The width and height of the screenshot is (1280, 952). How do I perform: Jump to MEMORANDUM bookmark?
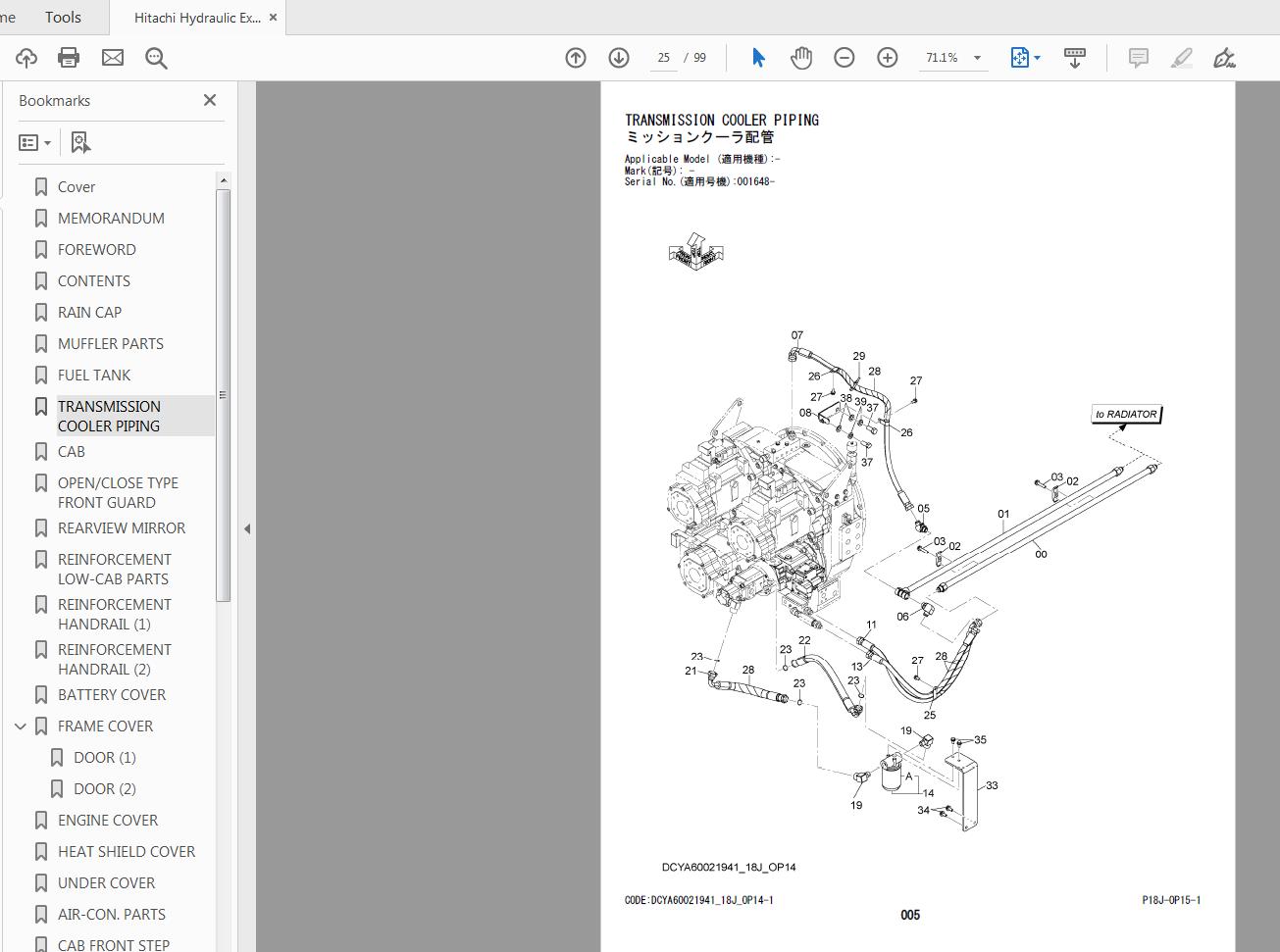pos(111,219)
